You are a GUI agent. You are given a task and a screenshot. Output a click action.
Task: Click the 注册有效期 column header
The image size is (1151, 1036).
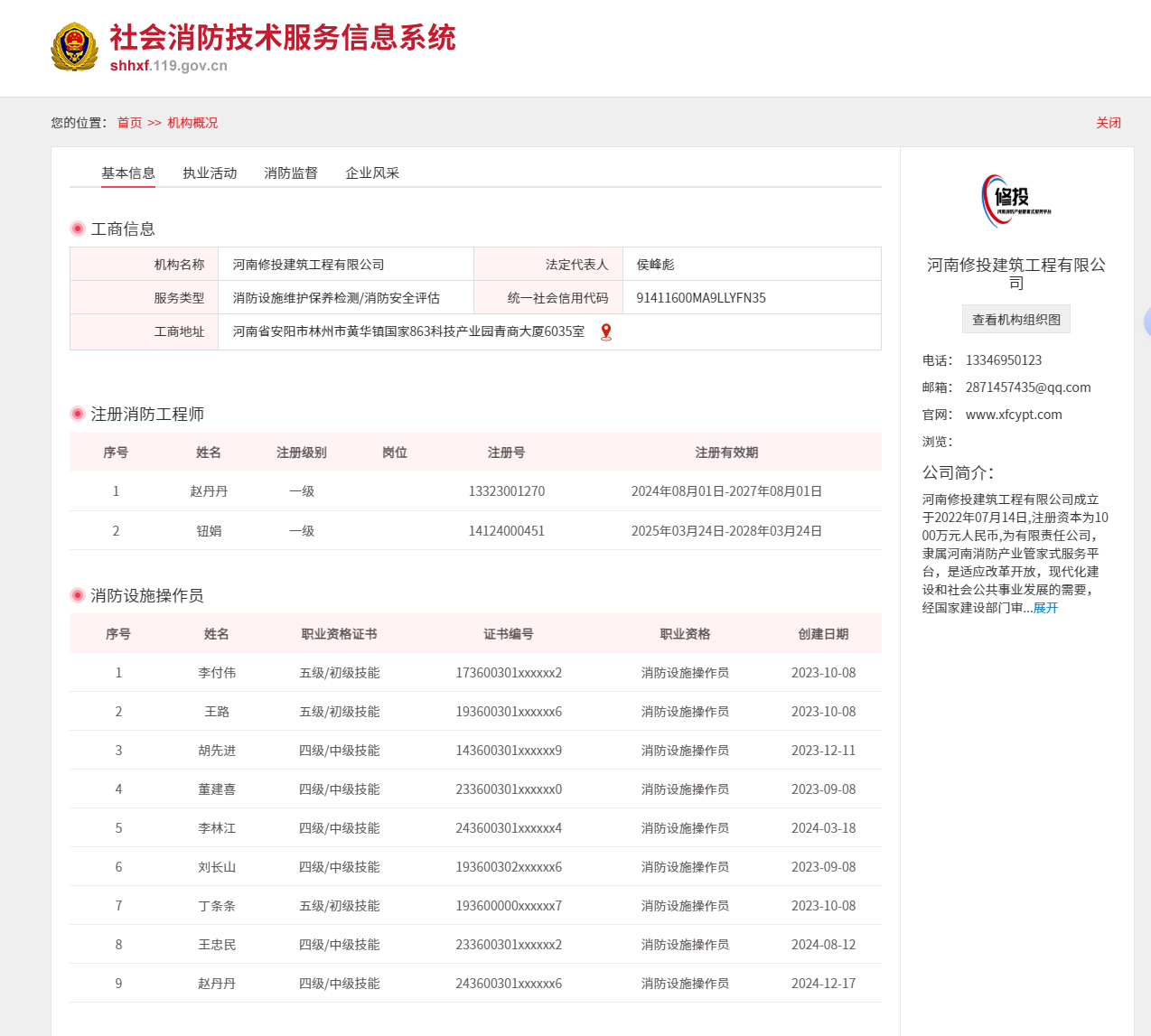tap(726, 453)
